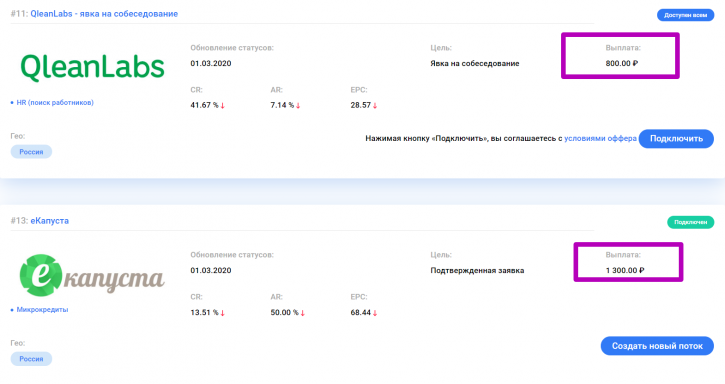Click the red arrow next to CR 13.51 %
Image resolution: width=725 pixels, height=384 pixels.
pyautogui.click(x=222, y=313)
